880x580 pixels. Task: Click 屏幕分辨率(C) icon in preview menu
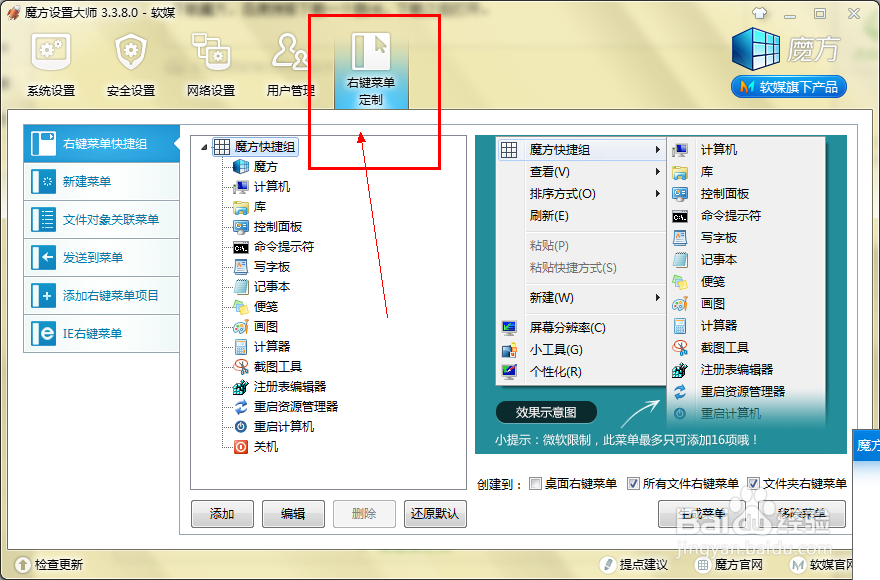(509, 328)
